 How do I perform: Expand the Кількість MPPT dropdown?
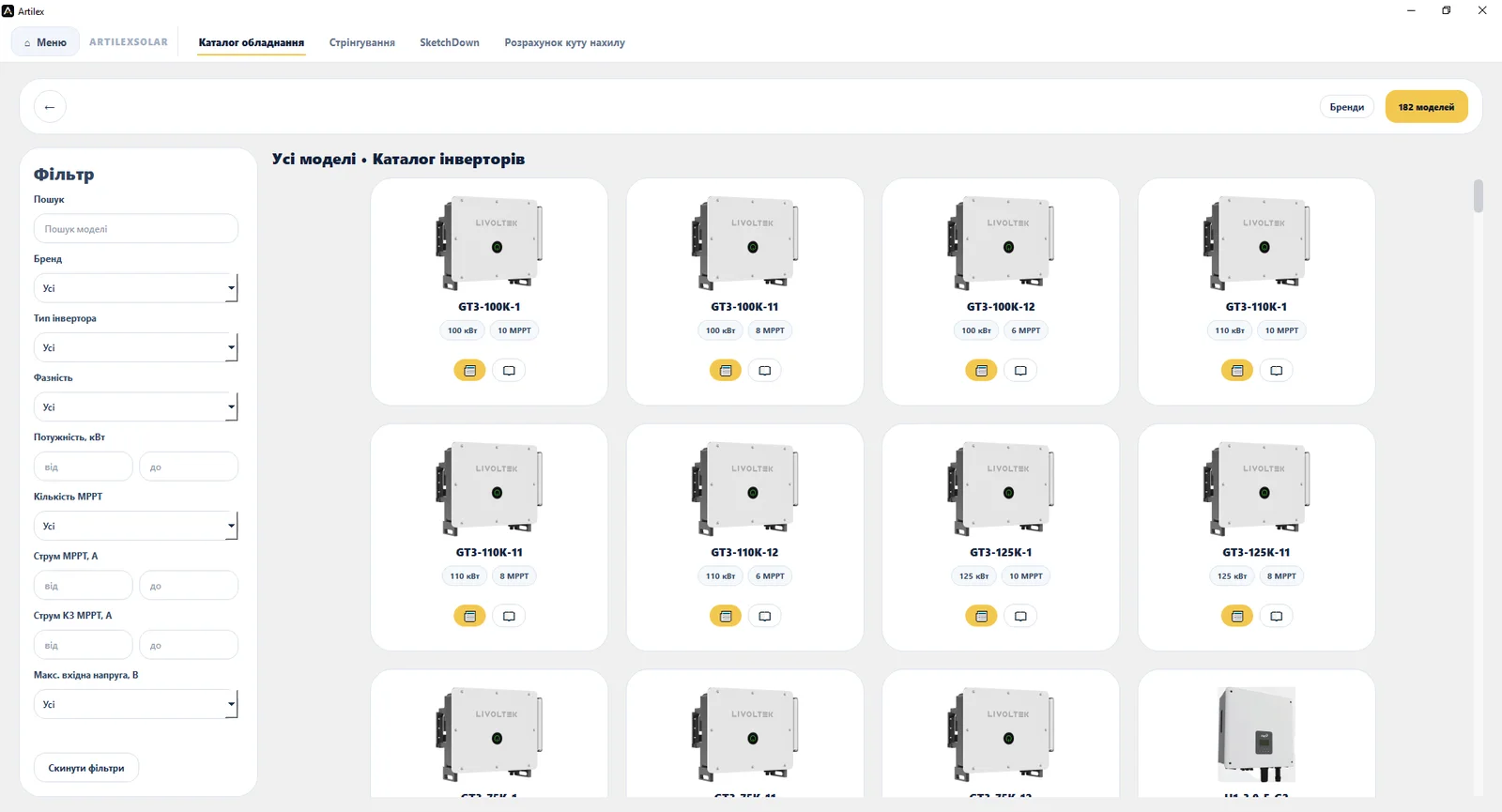(136, 526)
